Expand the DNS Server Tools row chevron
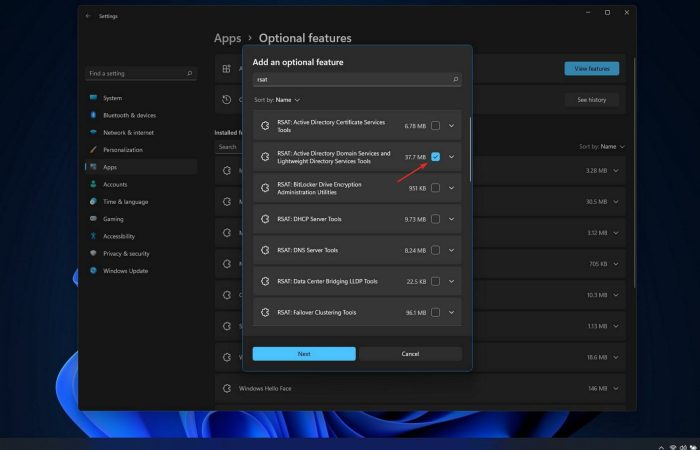The height and width of the screenshot is (450, 700). coord(451,250)
